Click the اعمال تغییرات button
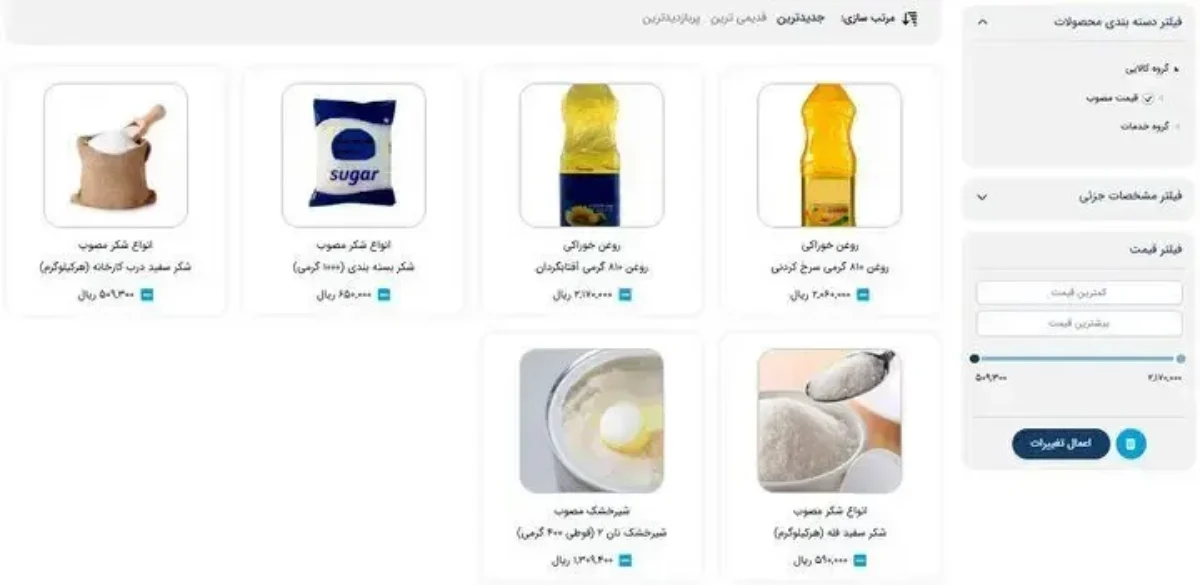 1061,444
